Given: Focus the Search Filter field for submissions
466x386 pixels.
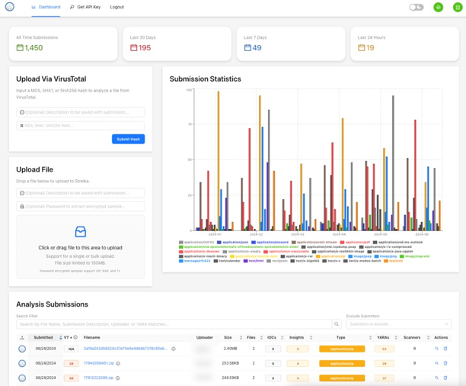Looking at the screenshot, I should click(174, 324).
